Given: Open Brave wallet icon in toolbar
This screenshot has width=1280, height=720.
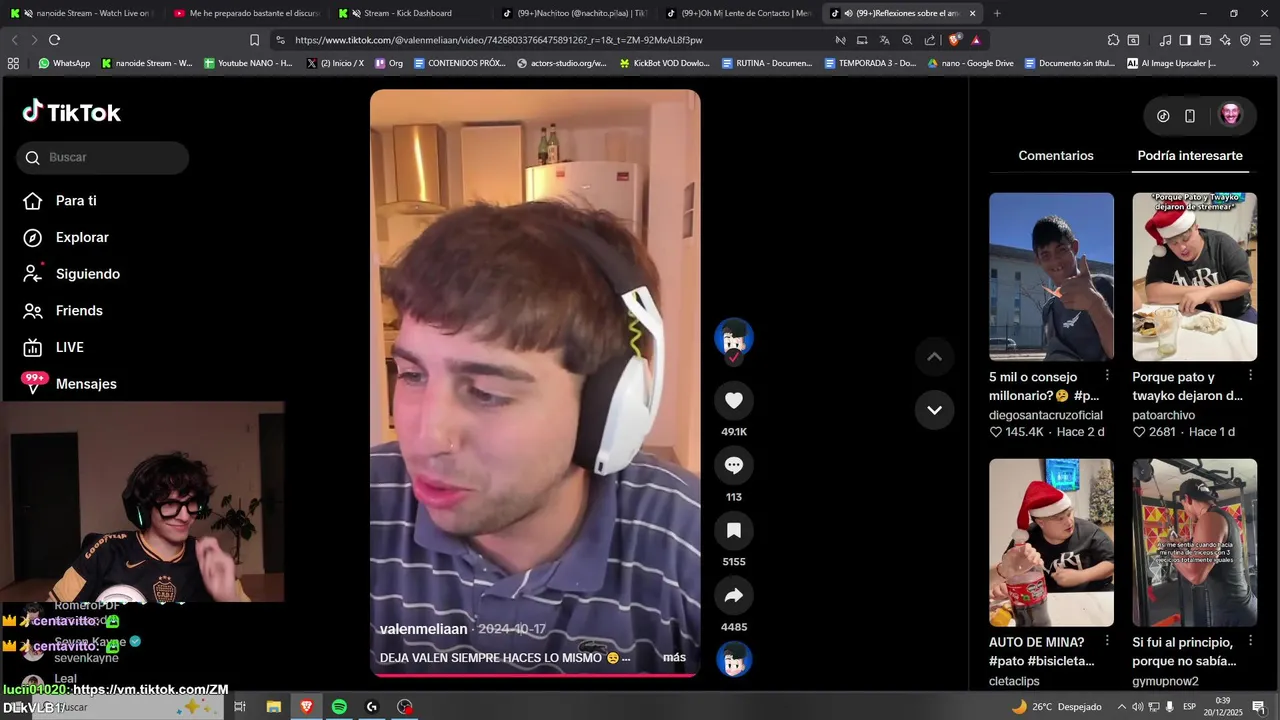Looking at the screenshot, I should point(1205,40).
